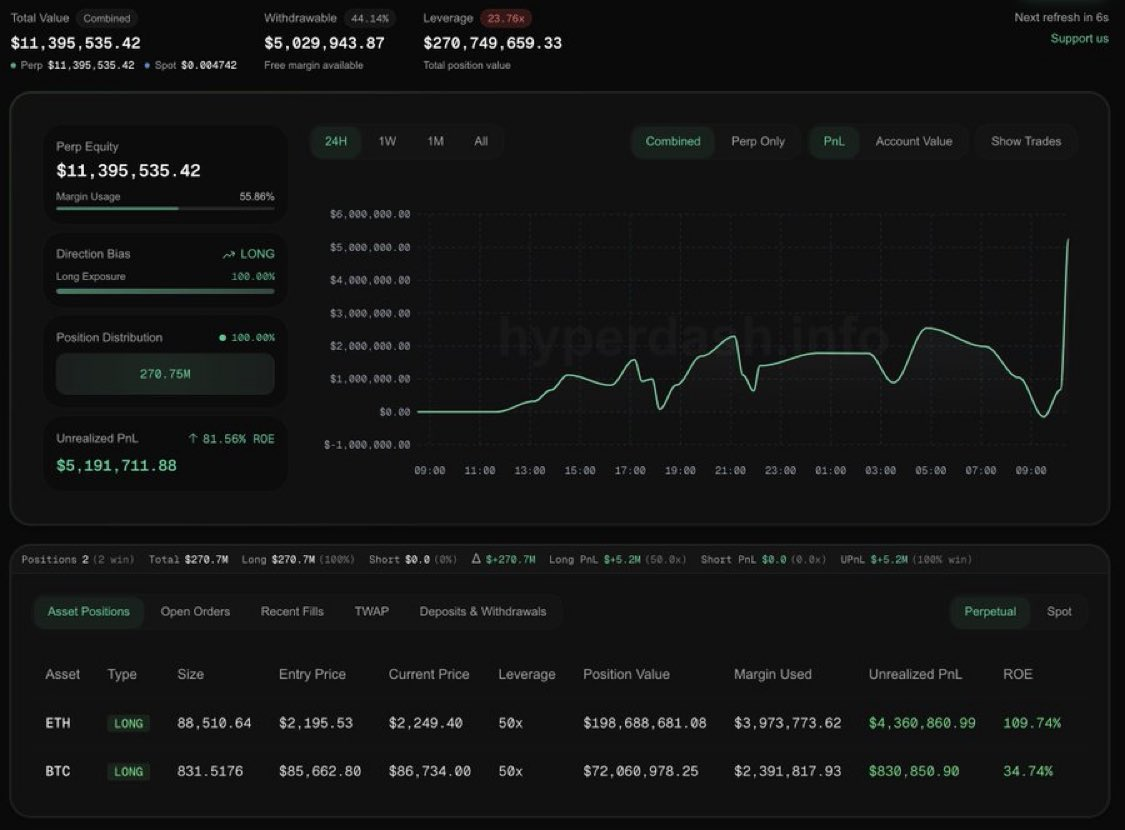
Task: Click the LONG badge on the BTC row
Action: tap(128, 771)
